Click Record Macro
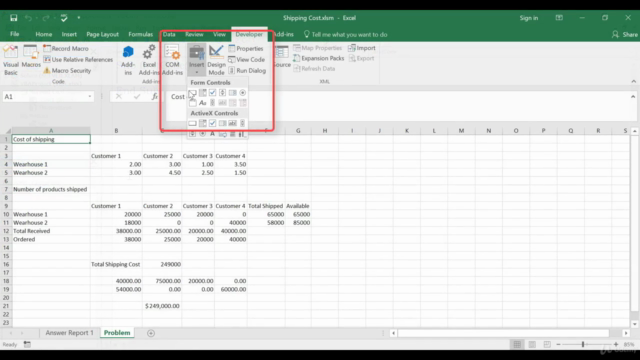This screenshot has width=640, height=360. pos(66,48)
